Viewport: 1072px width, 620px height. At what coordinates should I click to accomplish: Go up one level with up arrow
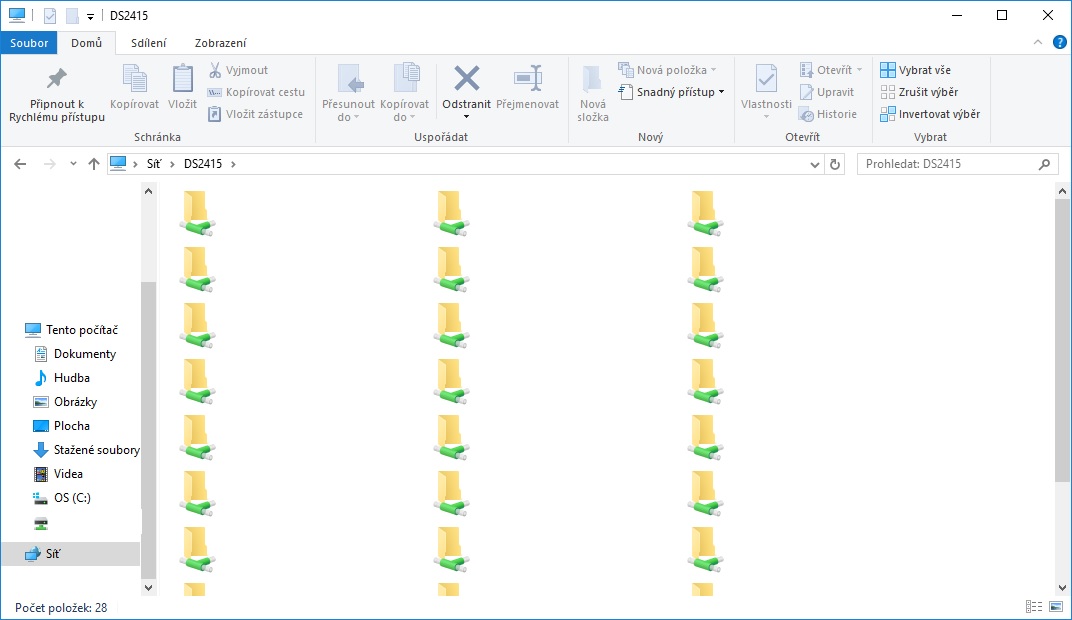point(94,164)
